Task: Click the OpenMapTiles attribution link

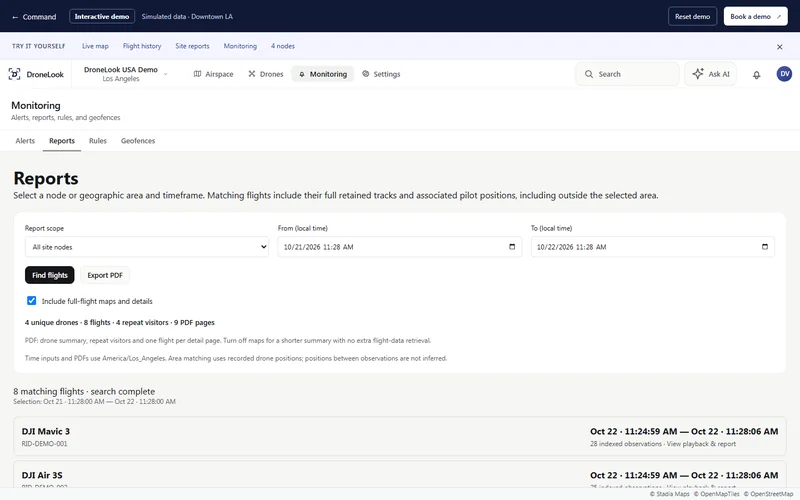Action: tap(716, 494)
